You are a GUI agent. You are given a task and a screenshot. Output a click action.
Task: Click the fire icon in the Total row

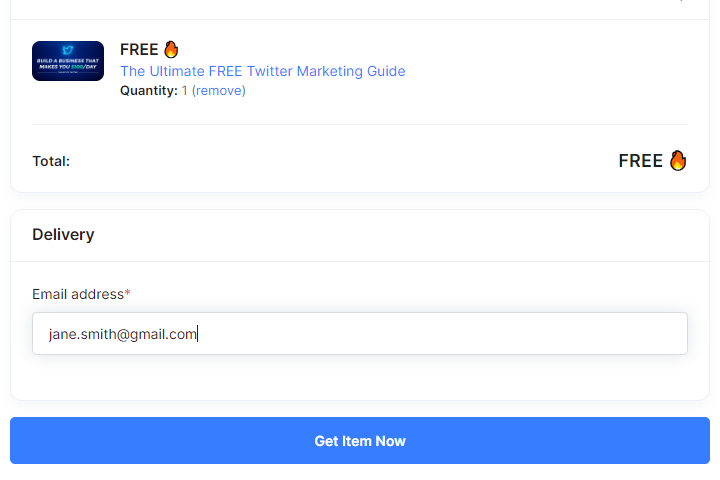pos(678,160)
